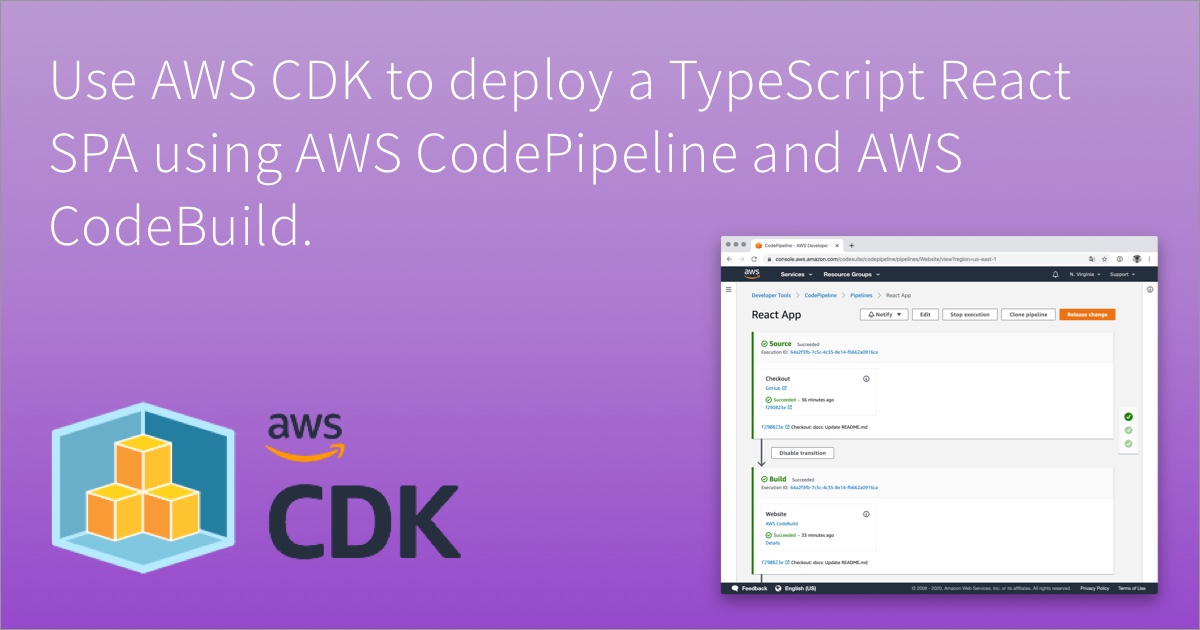Bookmark page with star icon
Viewport: 1200px width, 630px height.
coord(1104,258)
